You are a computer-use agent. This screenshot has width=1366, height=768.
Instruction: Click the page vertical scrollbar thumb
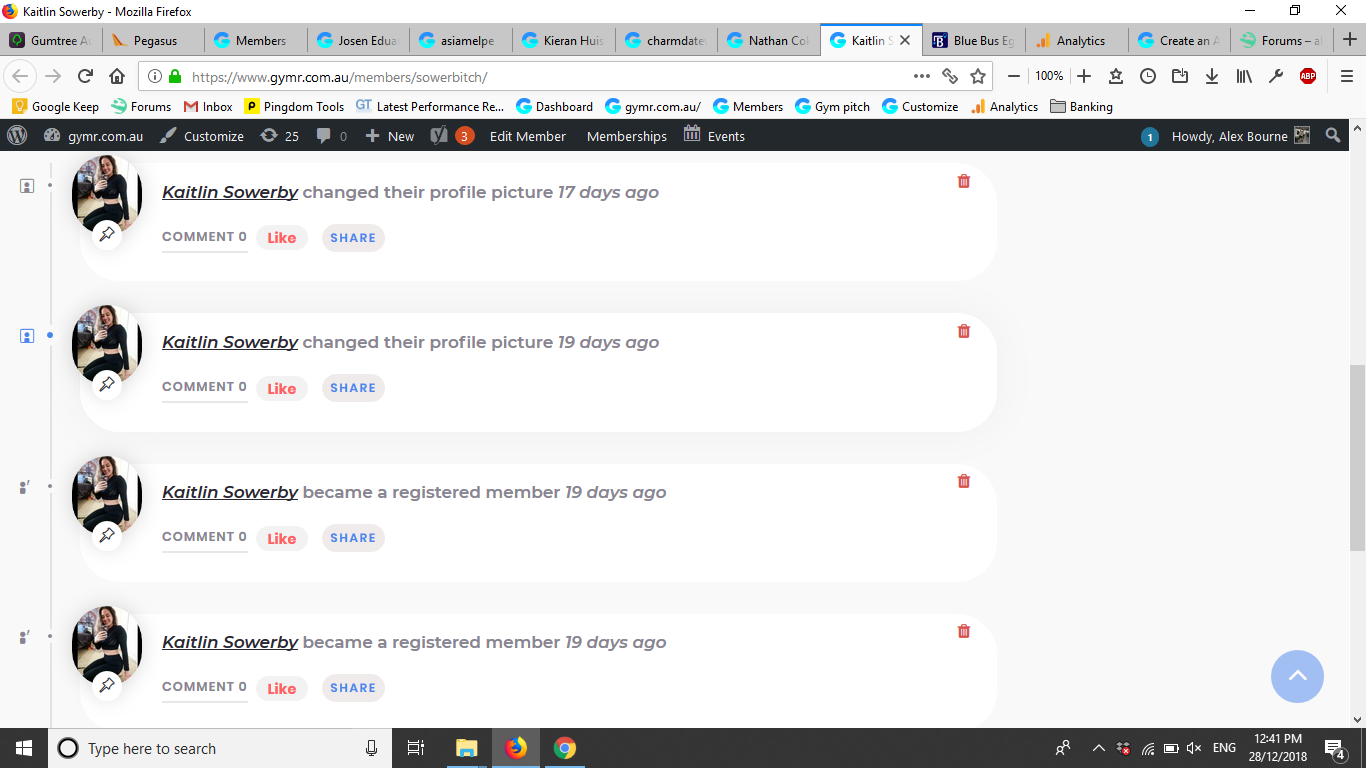tap(1357, 458)
